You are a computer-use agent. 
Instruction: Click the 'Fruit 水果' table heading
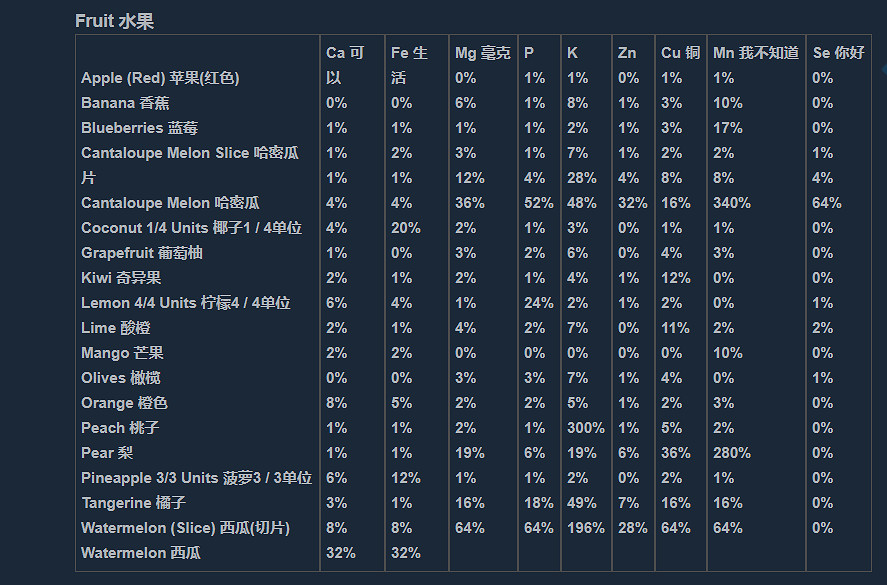(114, 21)
